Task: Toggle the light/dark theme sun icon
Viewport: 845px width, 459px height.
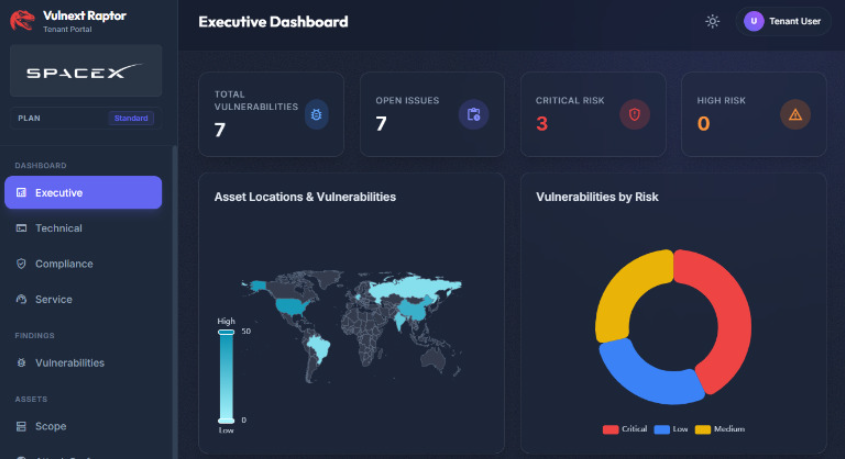Action: coord(712,22)
